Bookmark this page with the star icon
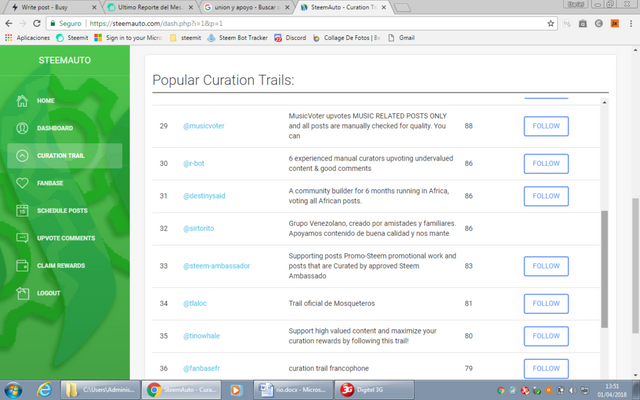640x400 pixels. pyautogui.click(x=551, y=23)
